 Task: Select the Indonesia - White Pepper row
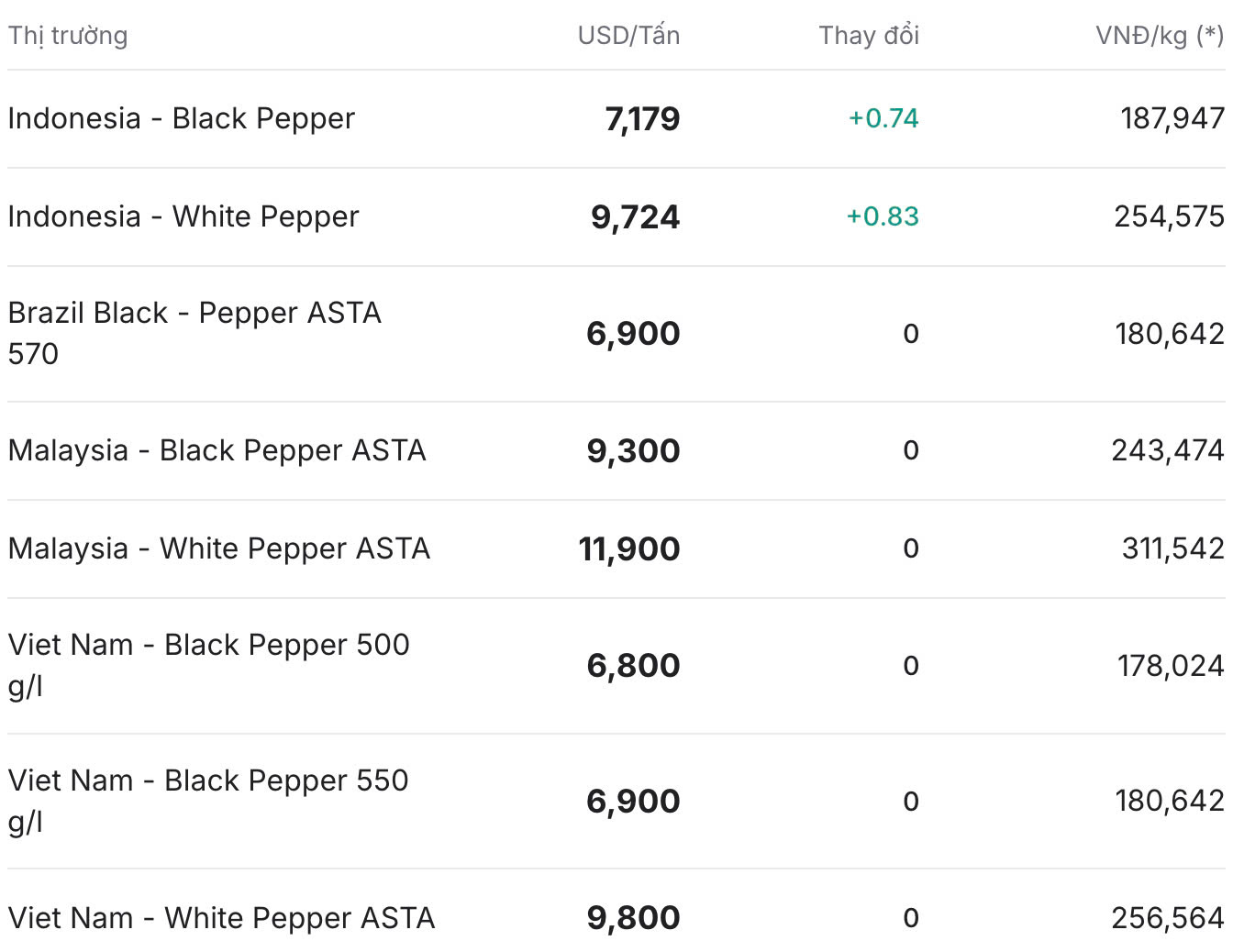(x=616, y=217)
